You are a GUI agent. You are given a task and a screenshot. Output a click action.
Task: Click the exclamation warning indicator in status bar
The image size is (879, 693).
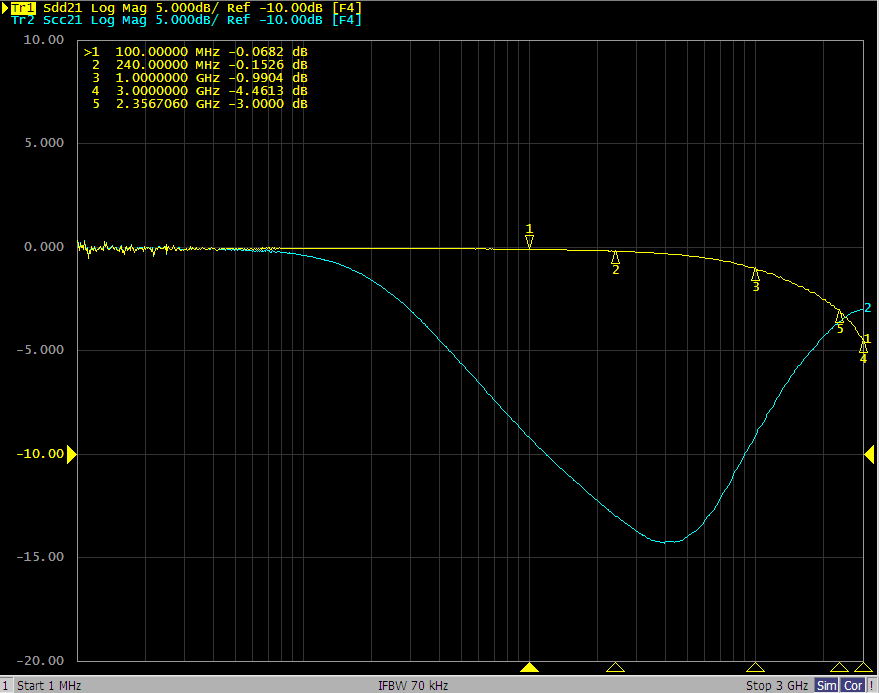[872, 685]
